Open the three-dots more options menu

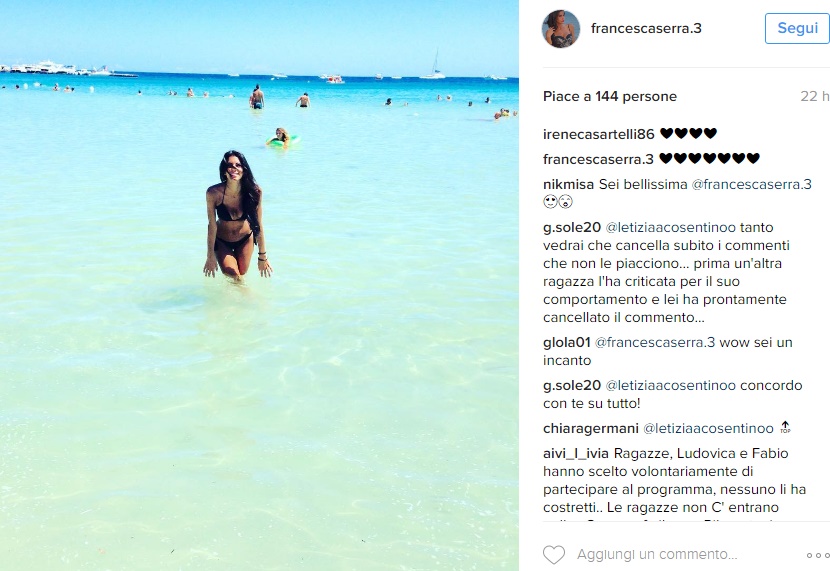tap(818, 555)
